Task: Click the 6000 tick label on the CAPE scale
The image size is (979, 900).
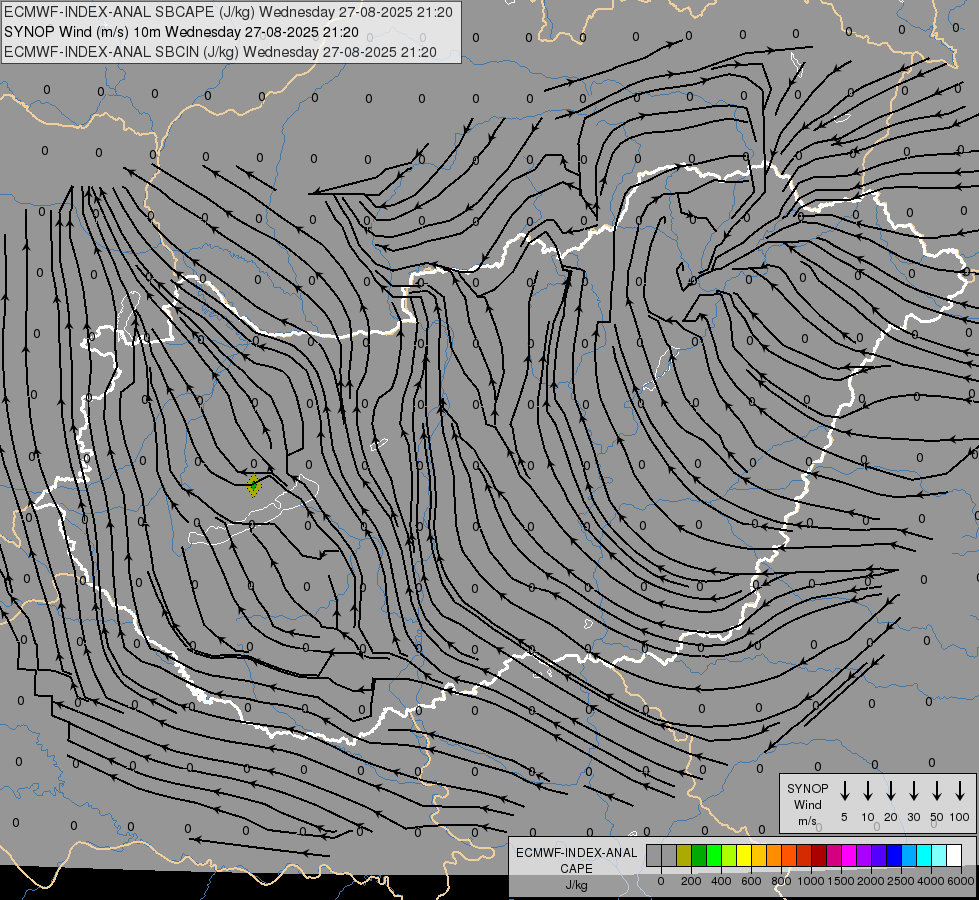Action: coord(961,881)
